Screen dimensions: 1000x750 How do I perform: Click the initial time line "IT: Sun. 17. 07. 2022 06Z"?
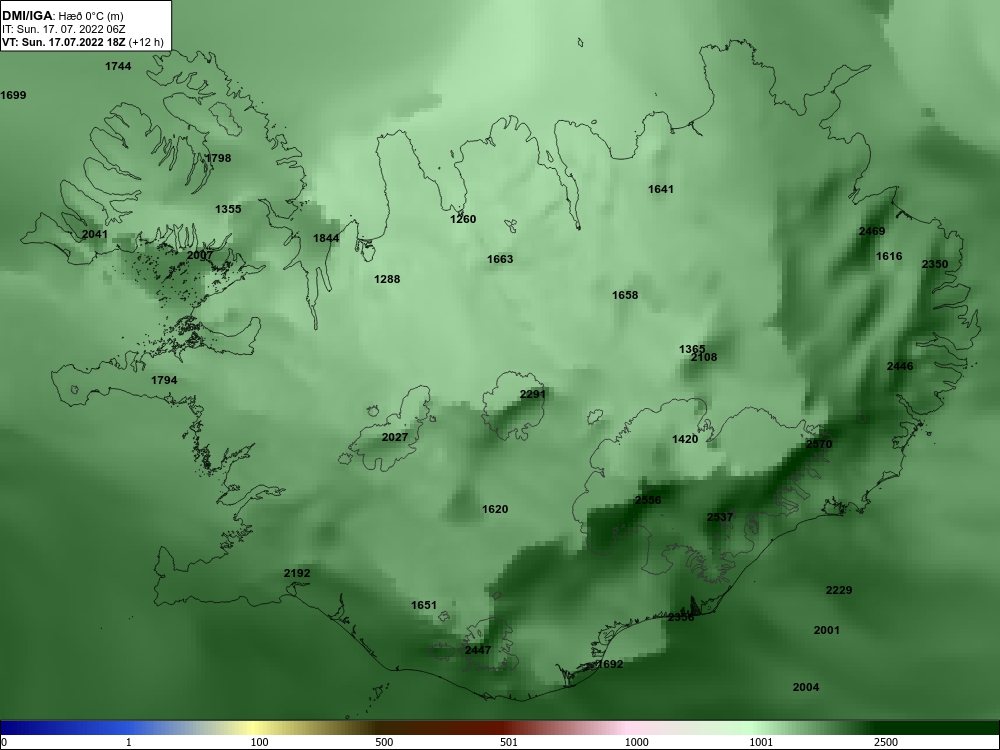(x=62, y=29)
